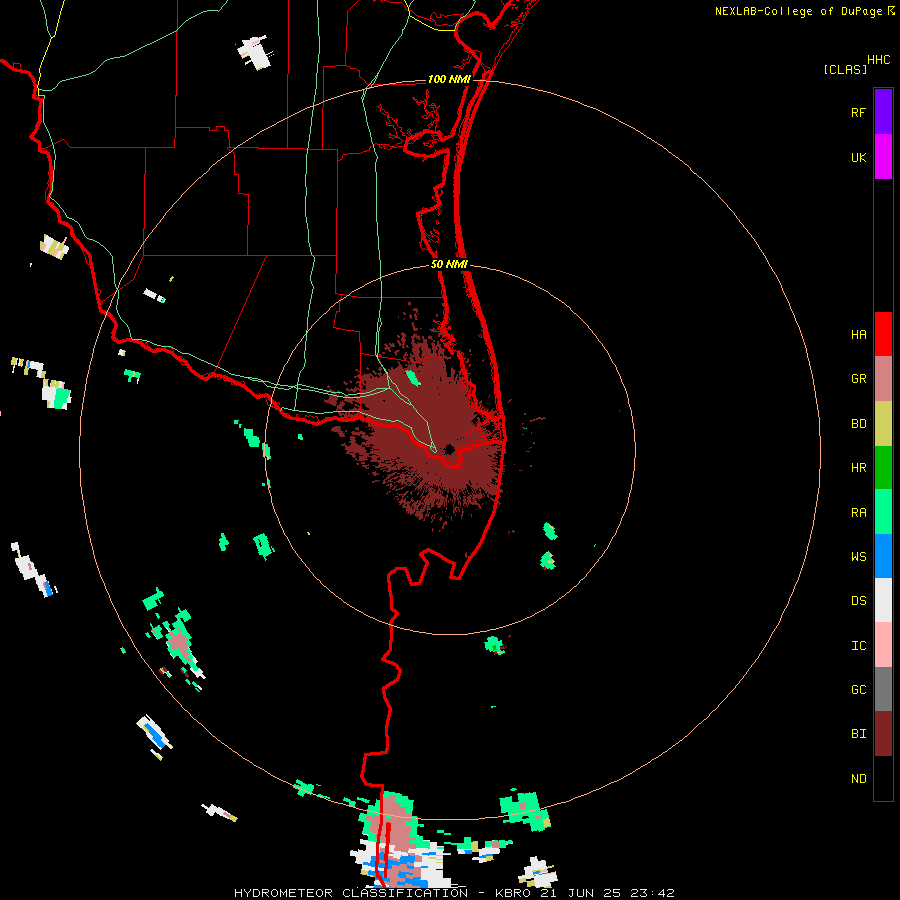Click the white DS legend swatch

click(x=883, y=600)
